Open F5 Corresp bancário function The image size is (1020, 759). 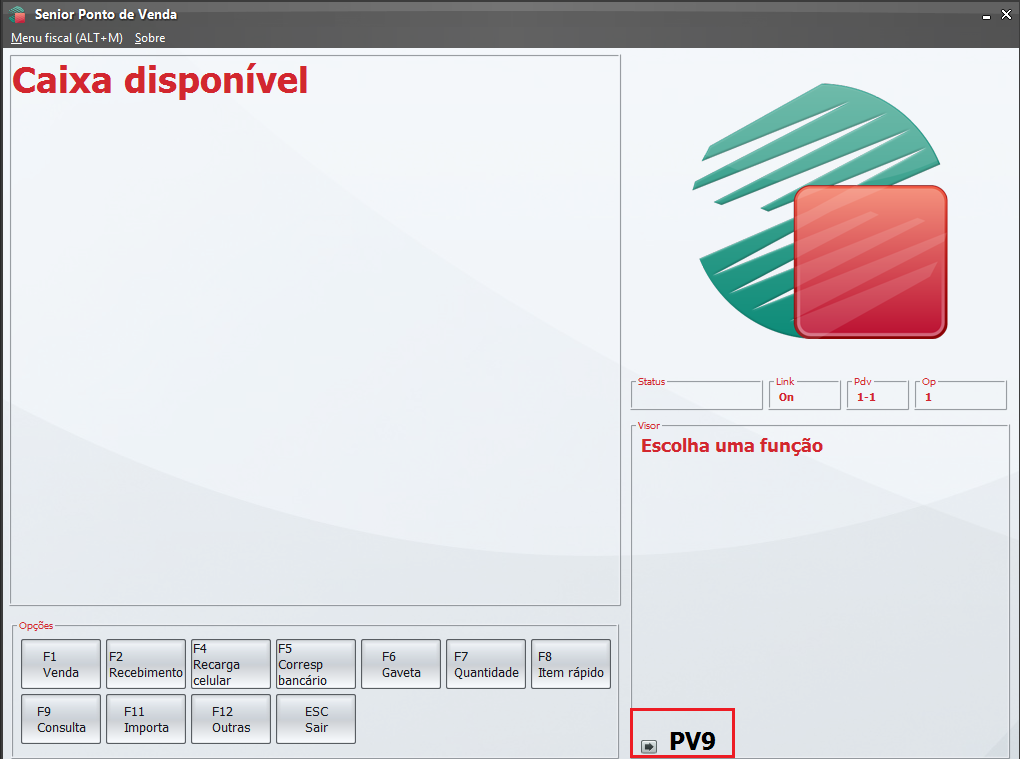tap(315, 664)
